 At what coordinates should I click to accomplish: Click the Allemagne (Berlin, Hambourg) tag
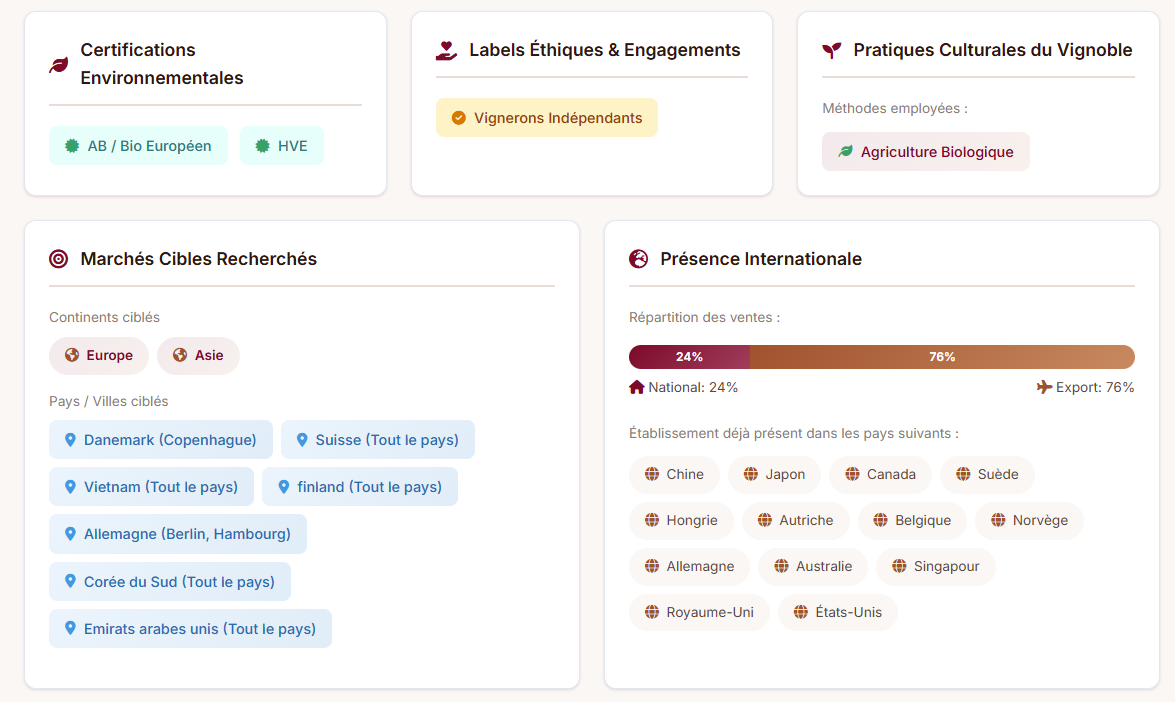coord(178,534)
